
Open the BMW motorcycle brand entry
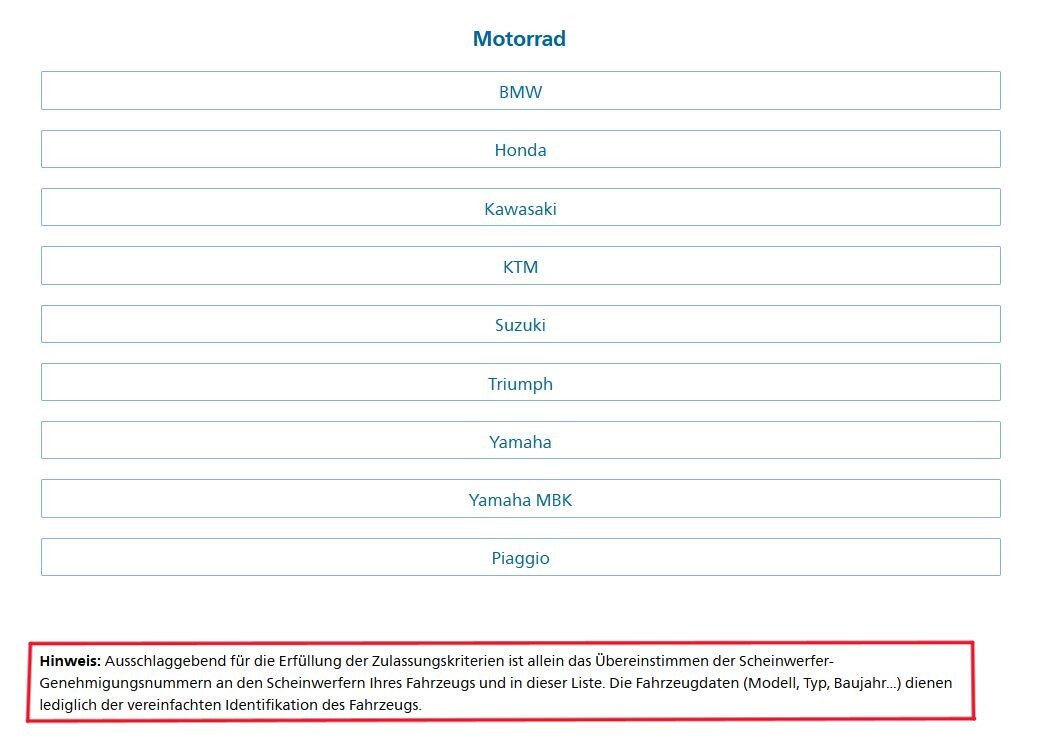click(520, 91)
